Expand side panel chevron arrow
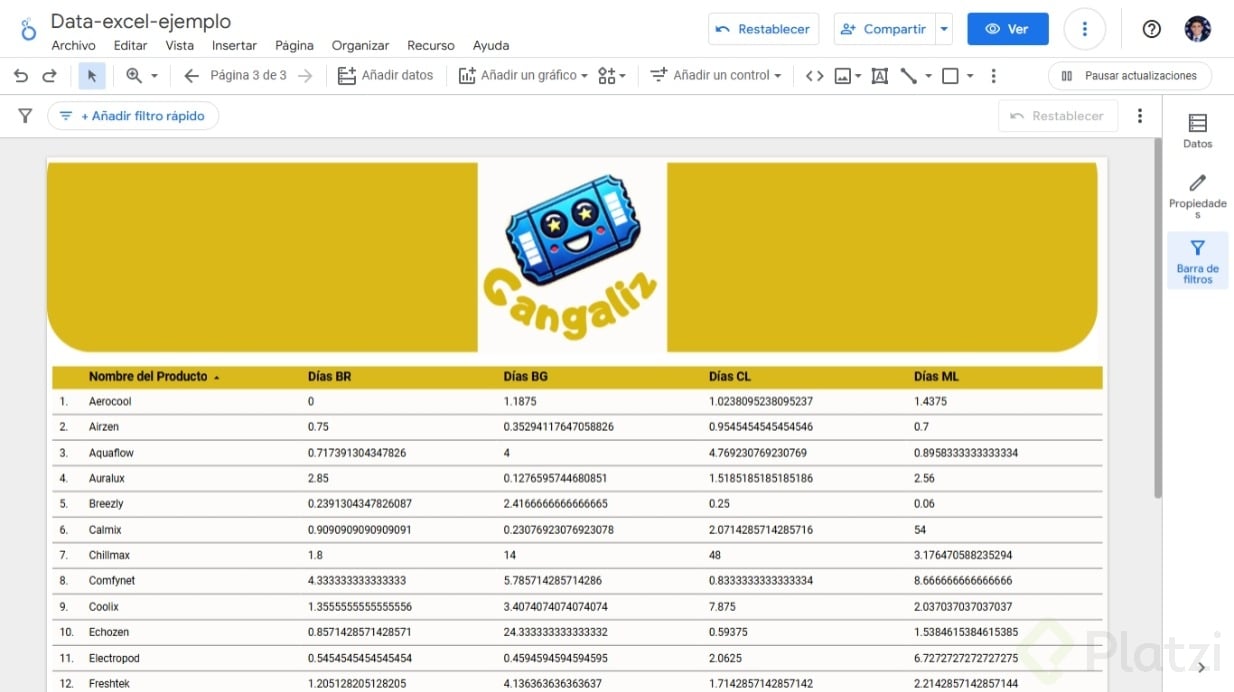The height and width of the screenshot is (692, 1234). 1202,668
